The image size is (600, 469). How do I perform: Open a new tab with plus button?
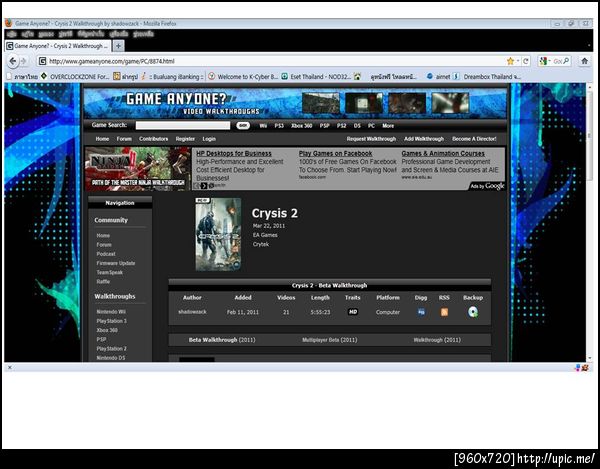[x=119, y=46]
